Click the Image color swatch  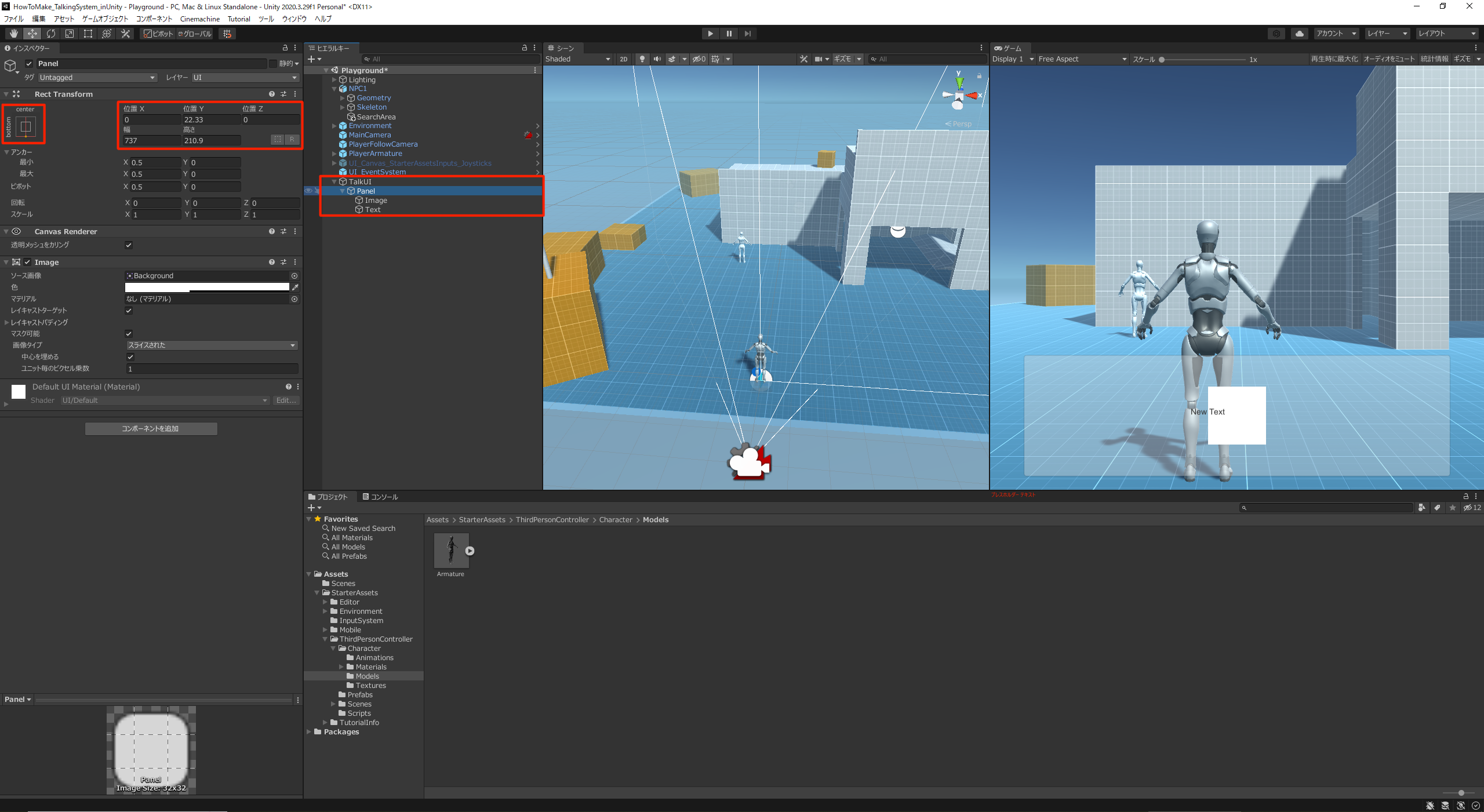[x=207, y=287]
